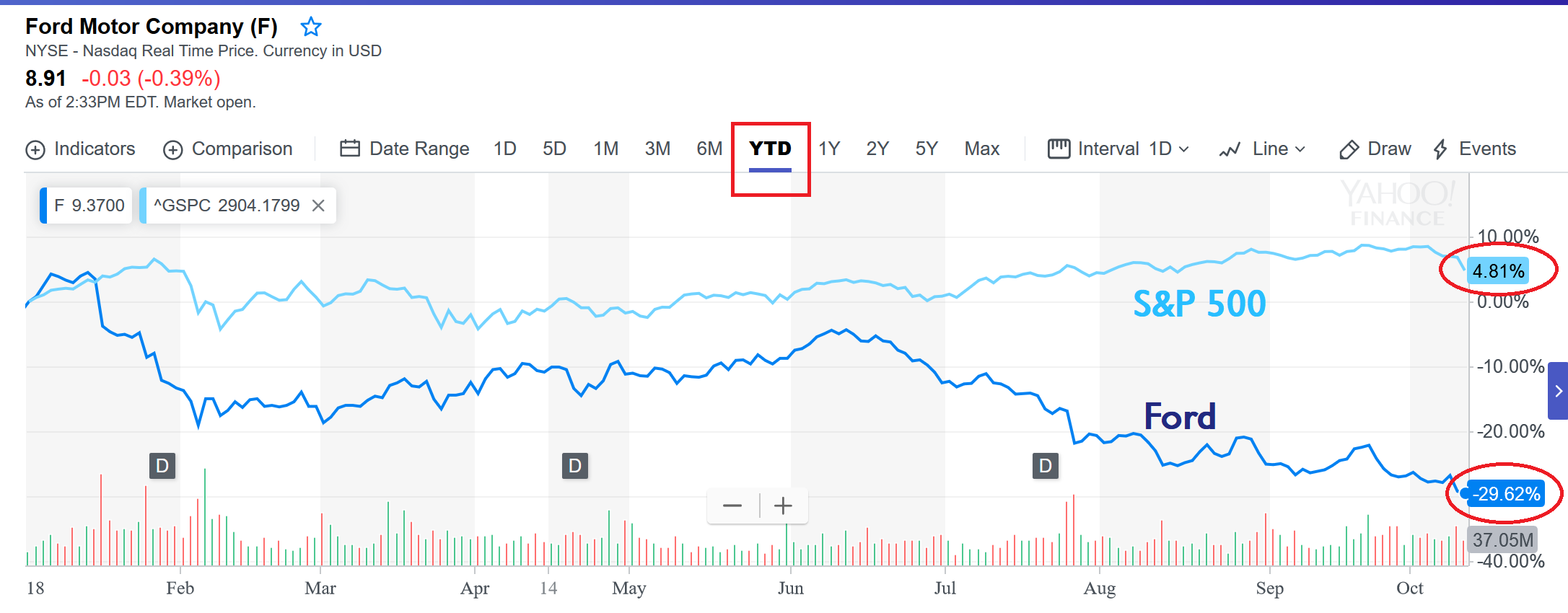
Task: Remove the ^GSPC comparison with X
Action: [x=318, y=206]
